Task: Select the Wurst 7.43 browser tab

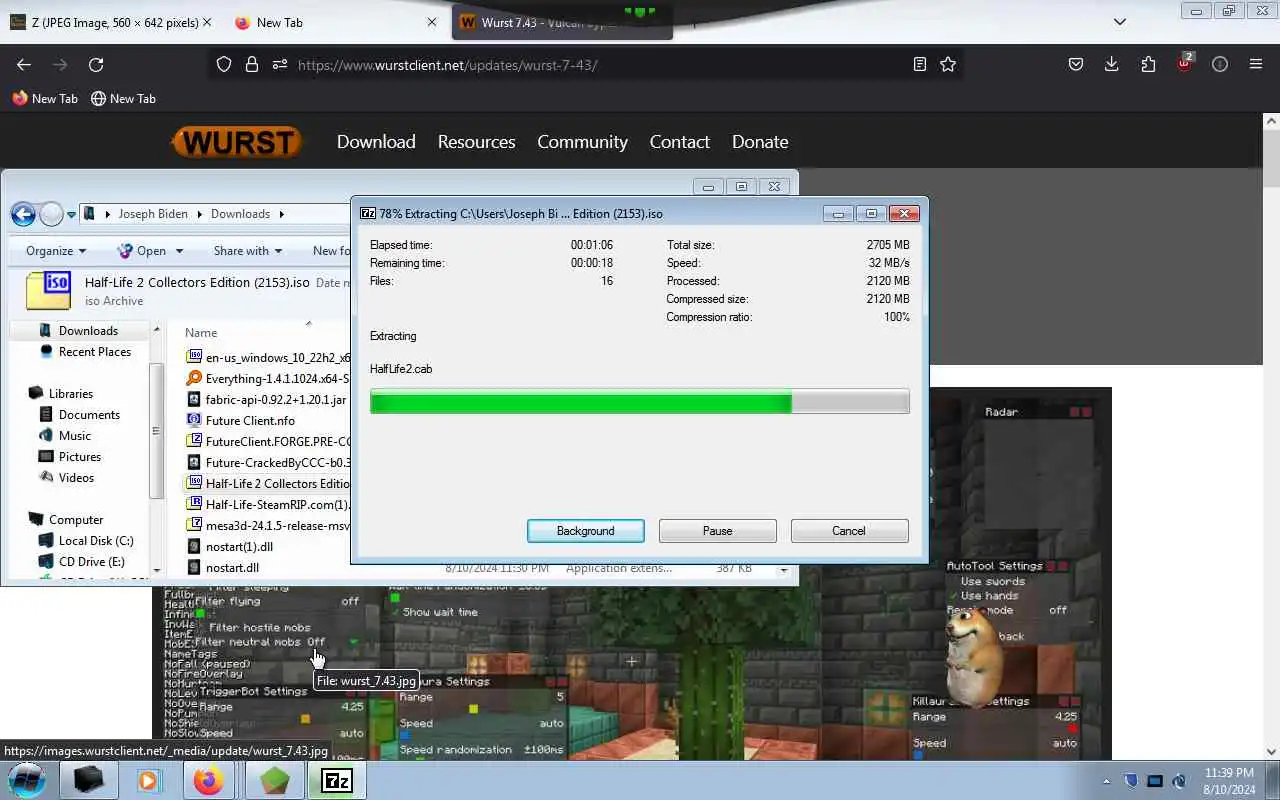Action: 562,22
